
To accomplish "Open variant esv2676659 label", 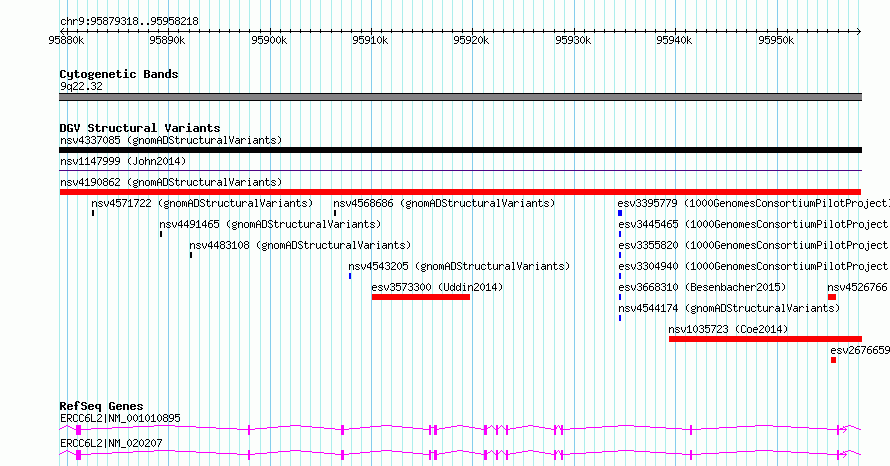I will (860, 350).
